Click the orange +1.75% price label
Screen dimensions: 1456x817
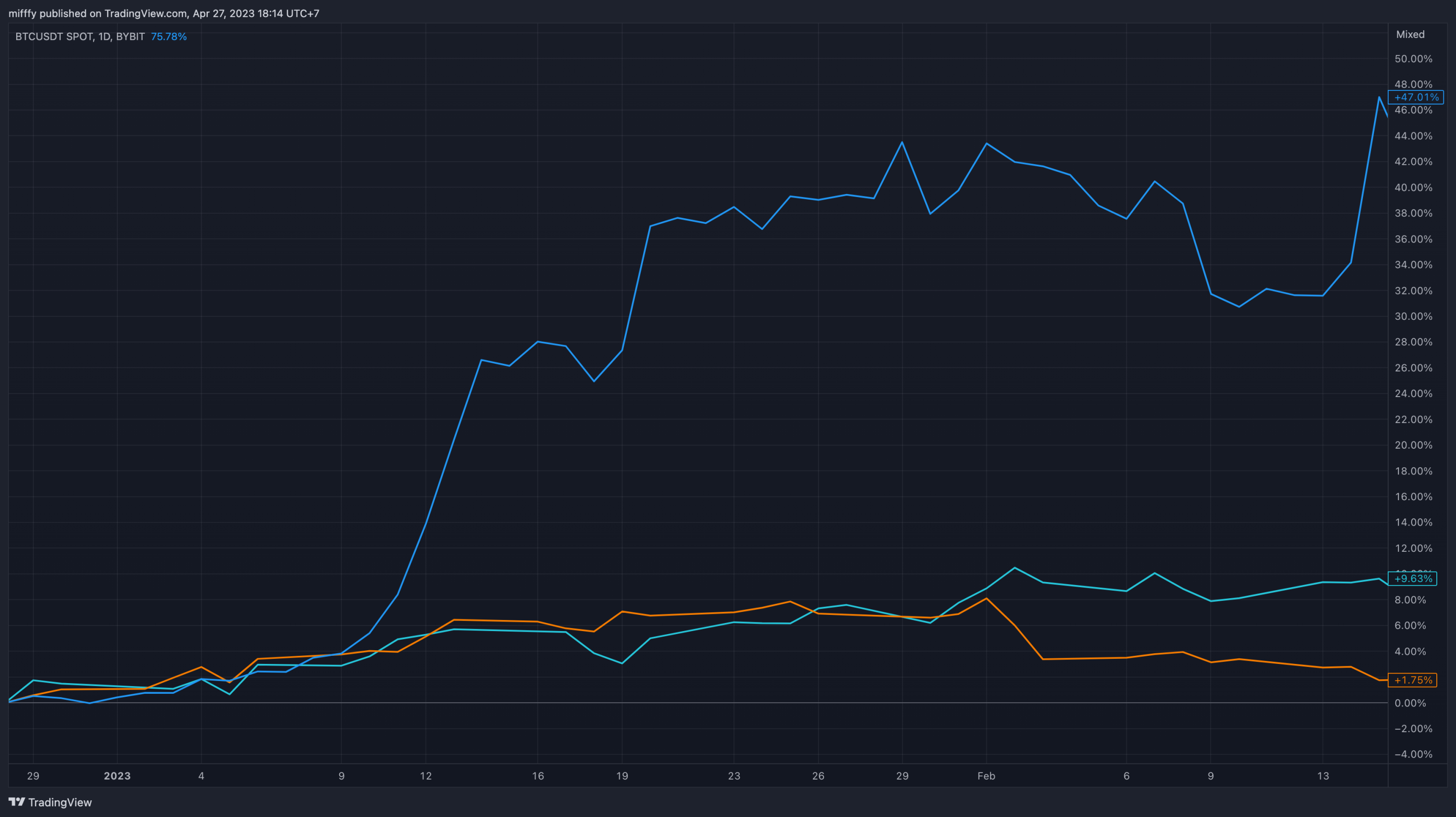(x=1413, y=680)
